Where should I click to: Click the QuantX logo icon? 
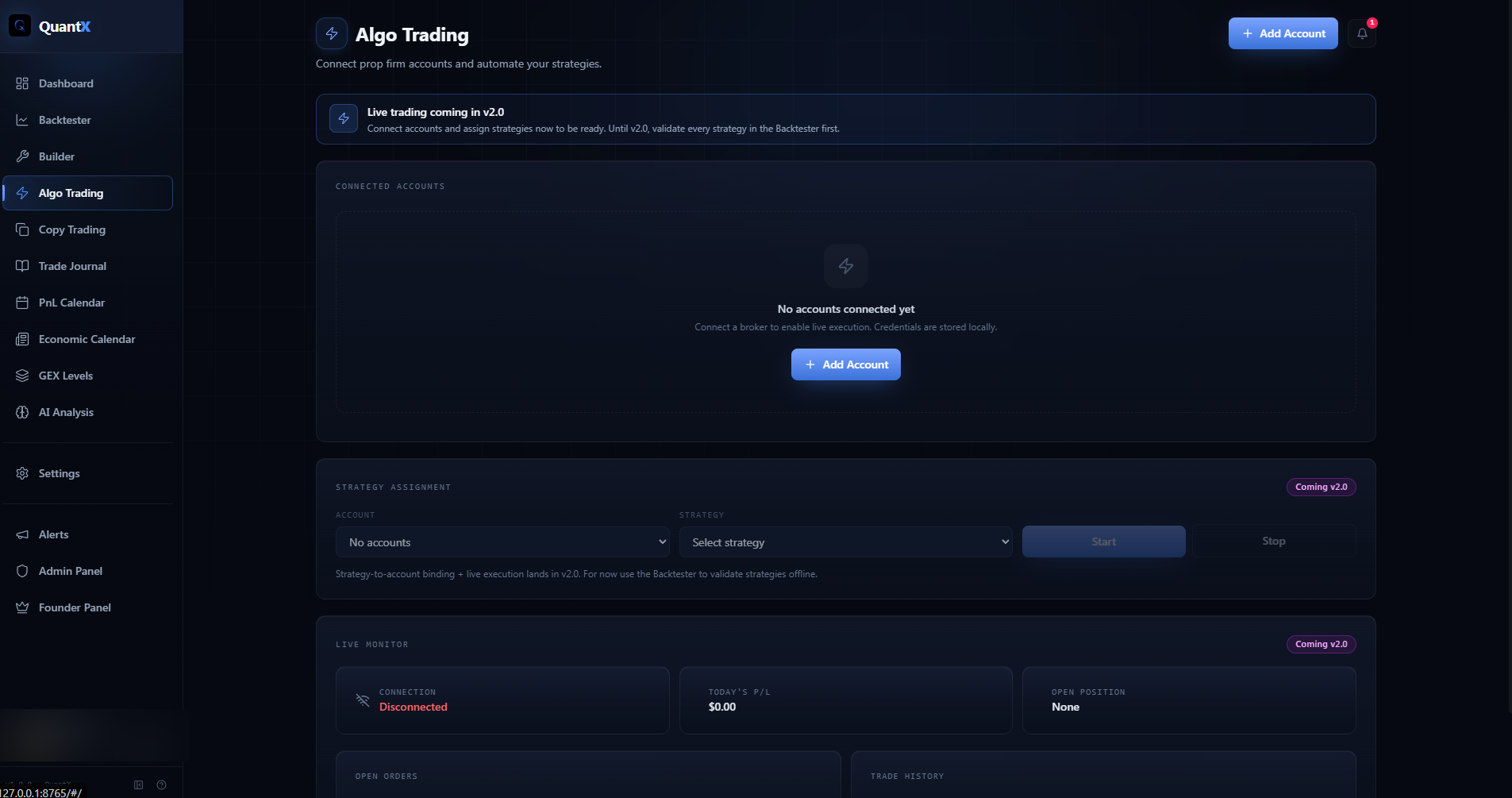(20, 26)
